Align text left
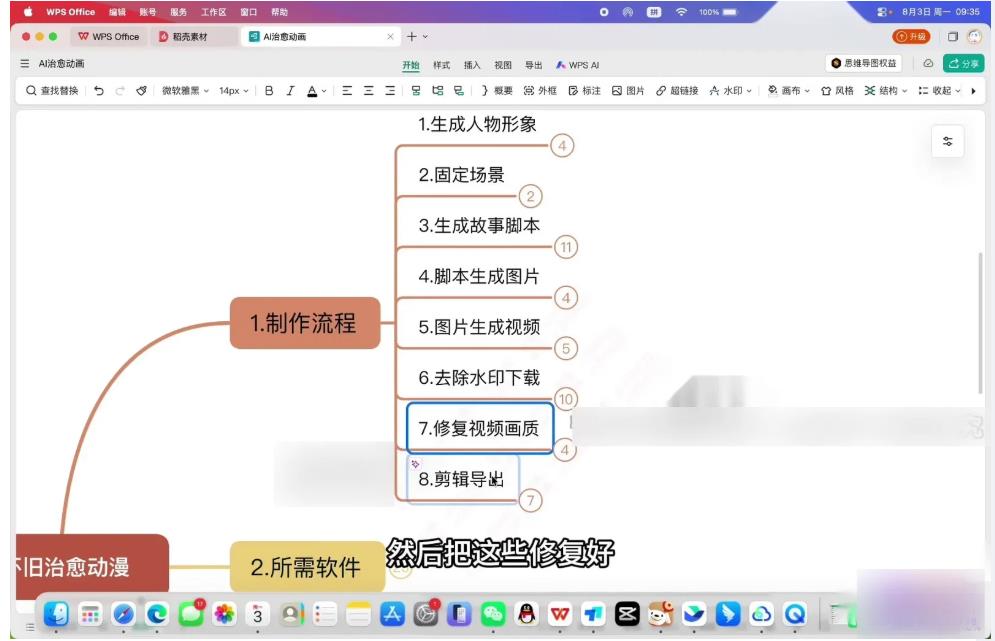 pos(347,91)
